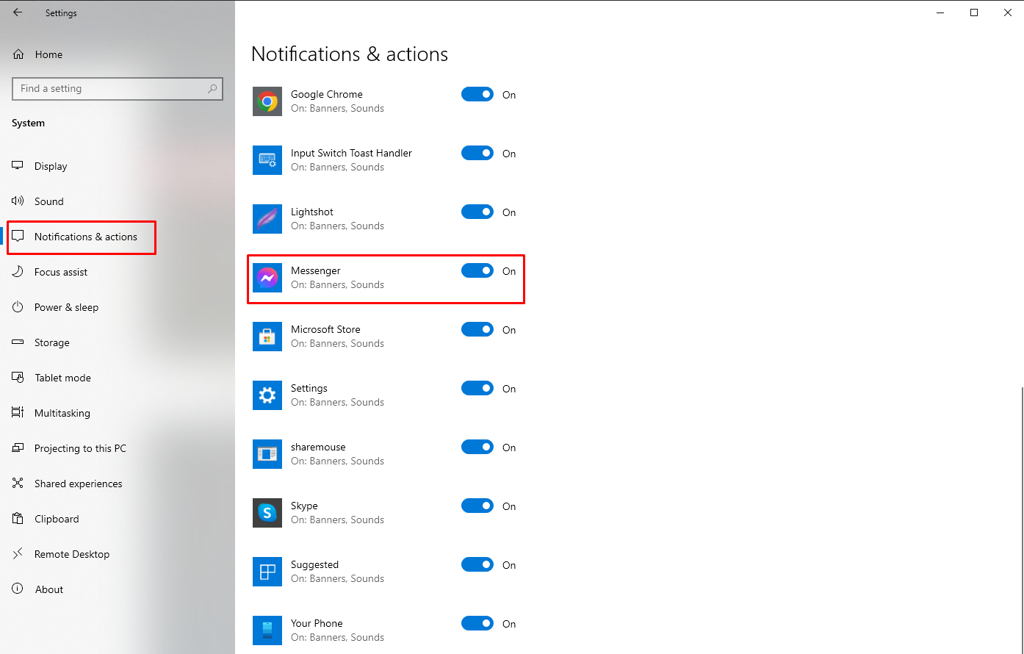Turn off Messenger notifications toggle

coord(477,270)
